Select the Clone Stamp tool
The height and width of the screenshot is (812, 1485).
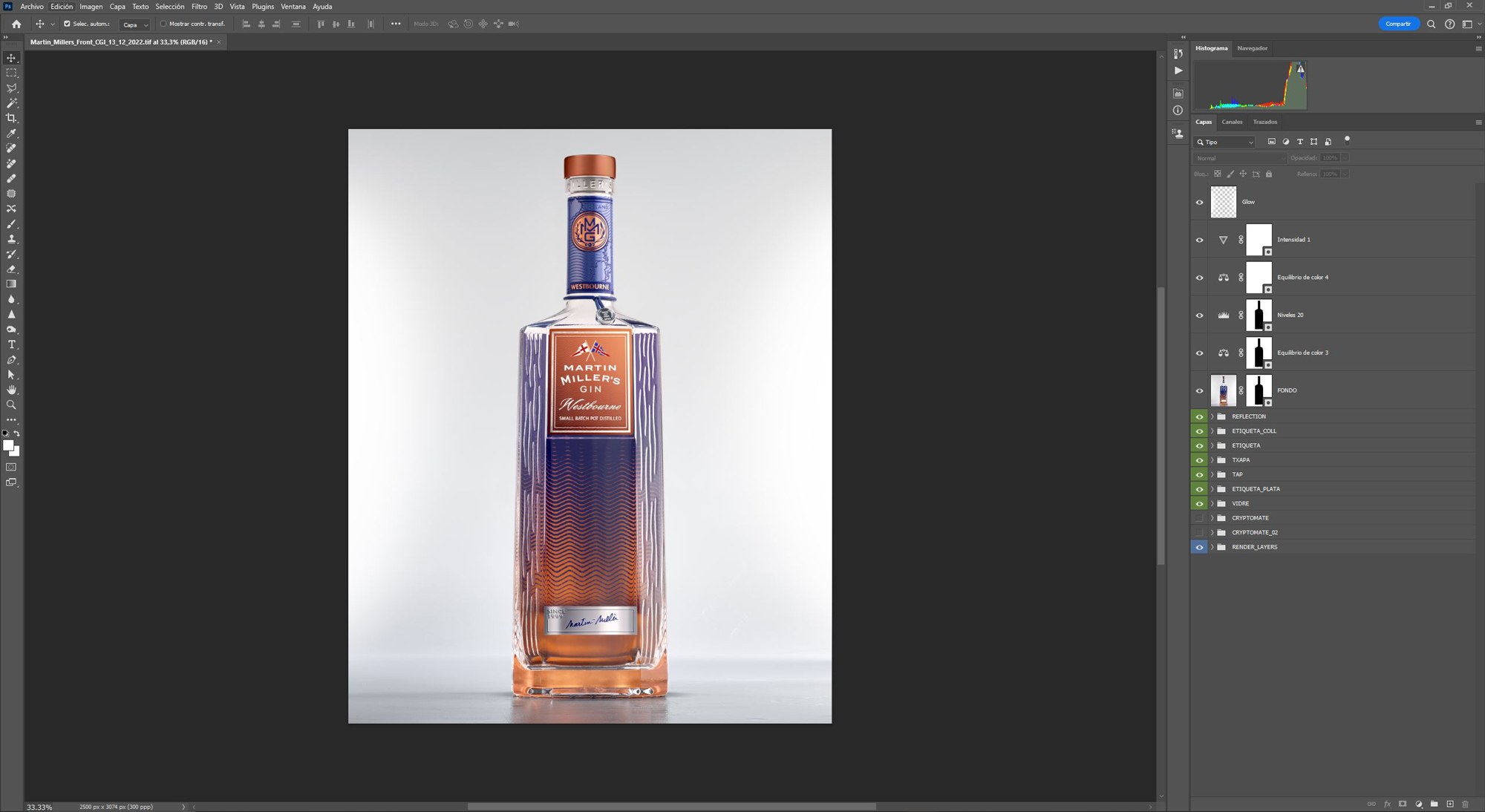(11, 239)
